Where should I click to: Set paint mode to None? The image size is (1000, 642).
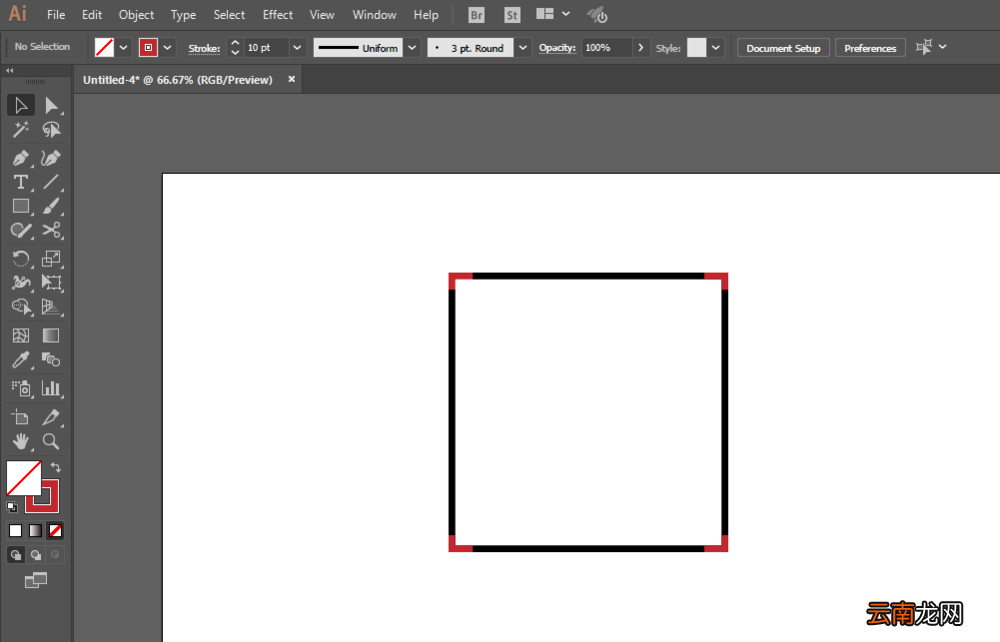pos(55,530)
